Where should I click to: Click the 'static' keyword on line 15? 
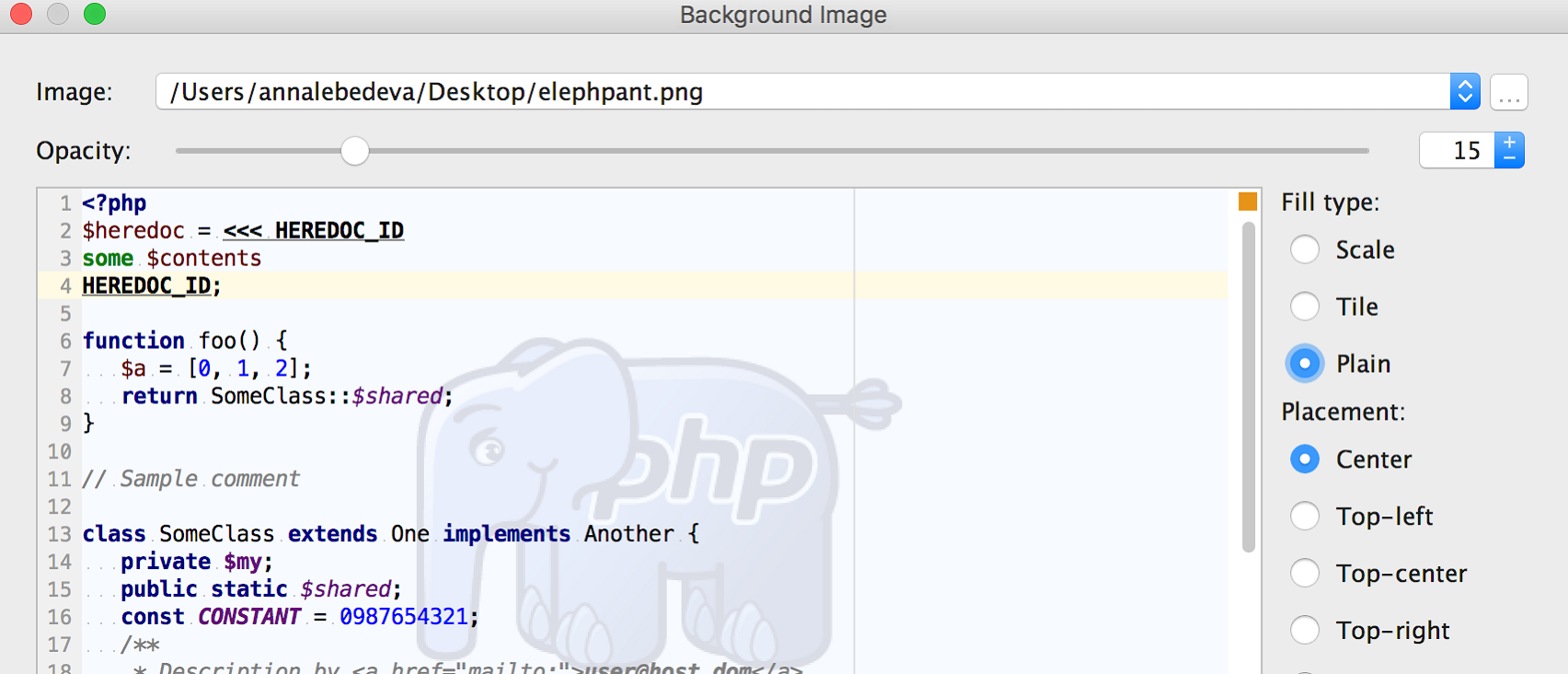pyautogui.click(x=249, y=589)
